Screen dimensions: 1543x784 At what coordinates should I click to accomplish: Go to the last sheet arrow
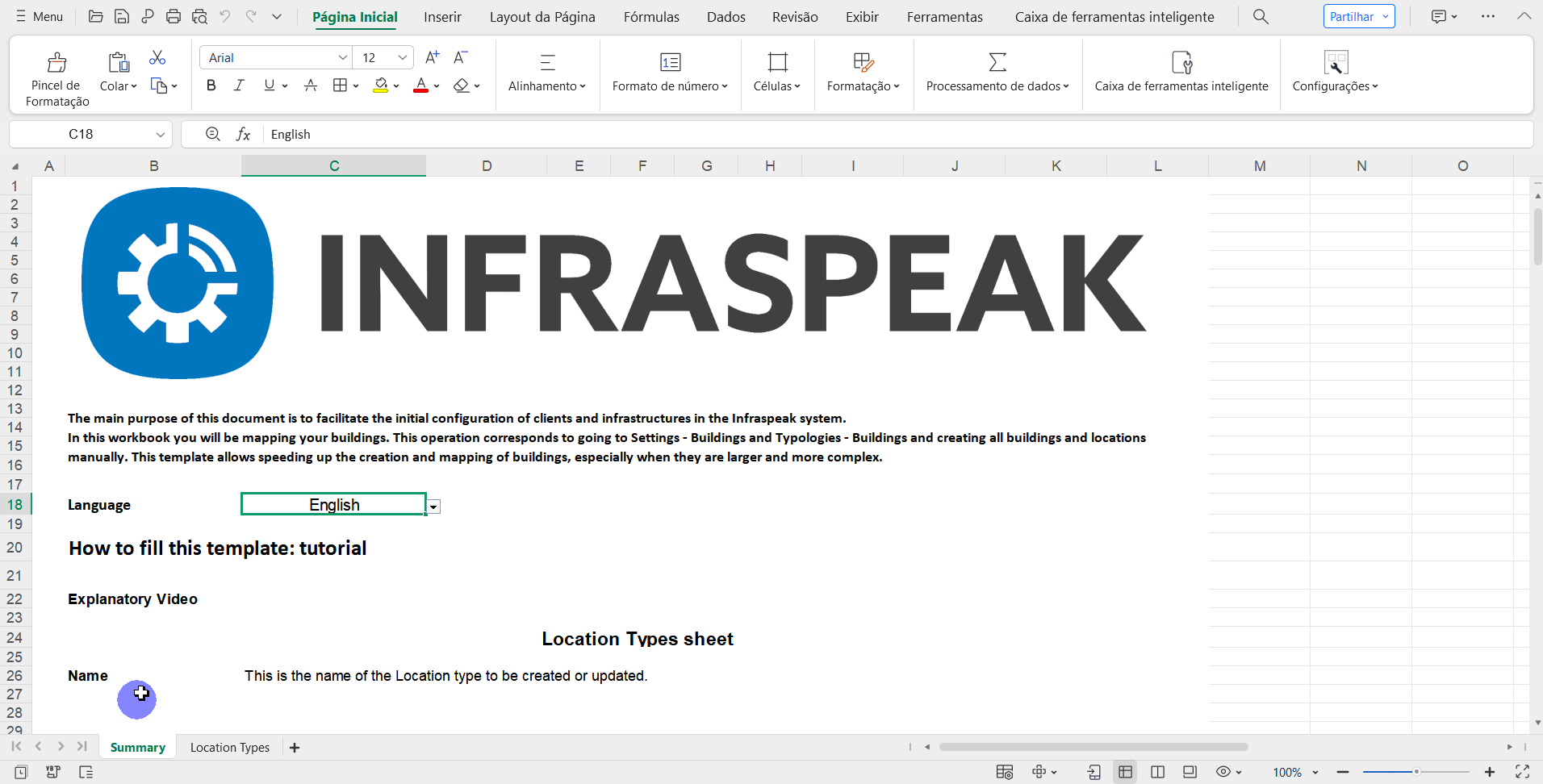pos(82,747)
